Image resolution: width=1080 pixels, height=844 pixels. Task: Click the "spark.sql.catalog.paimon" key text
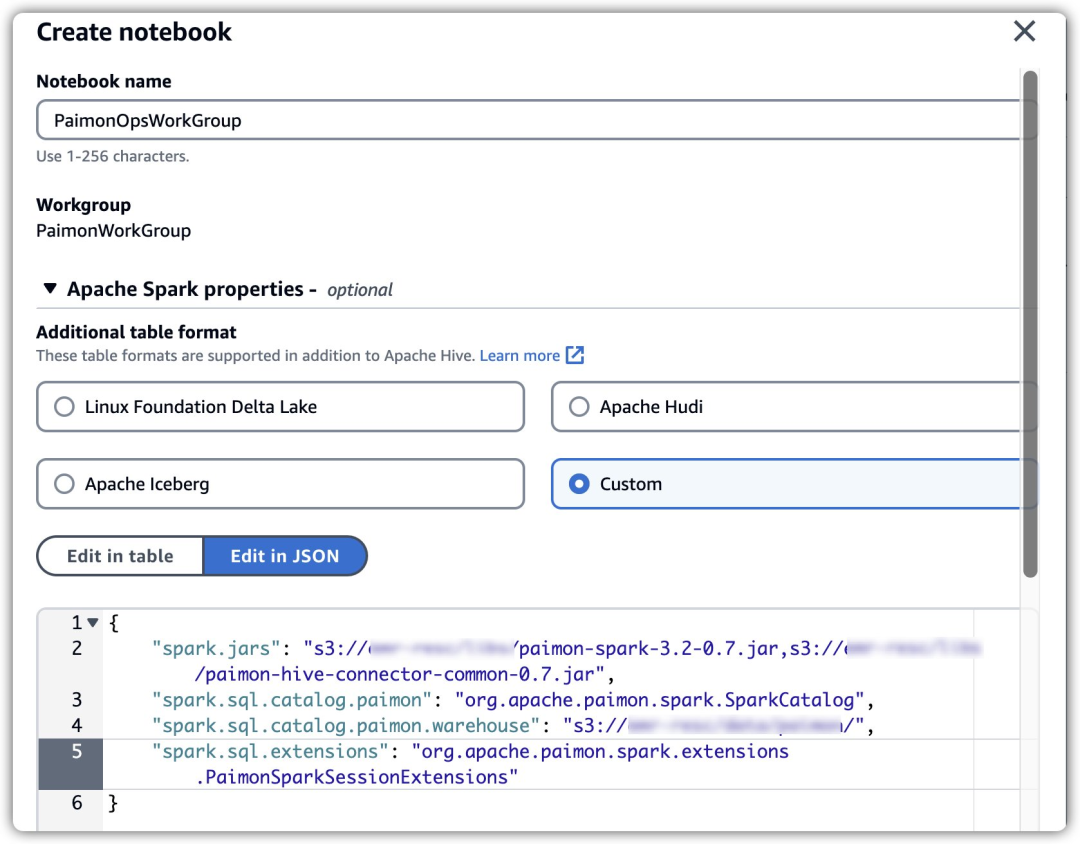tap(291, 700)
